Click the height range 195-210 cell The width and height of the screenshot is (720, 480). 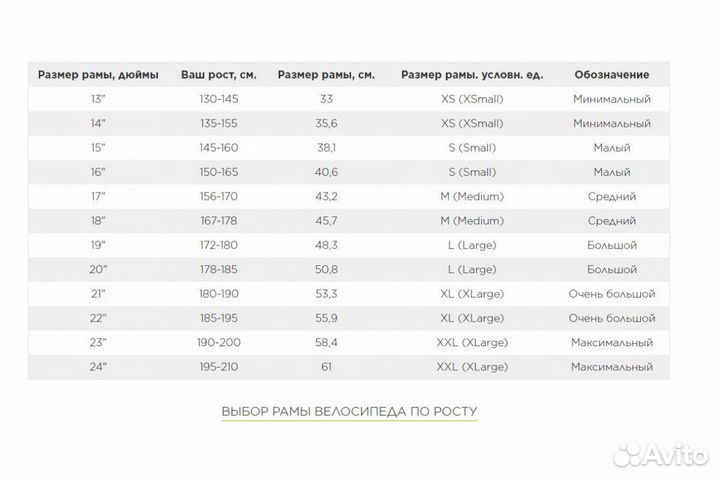click(x=218, y=368)
